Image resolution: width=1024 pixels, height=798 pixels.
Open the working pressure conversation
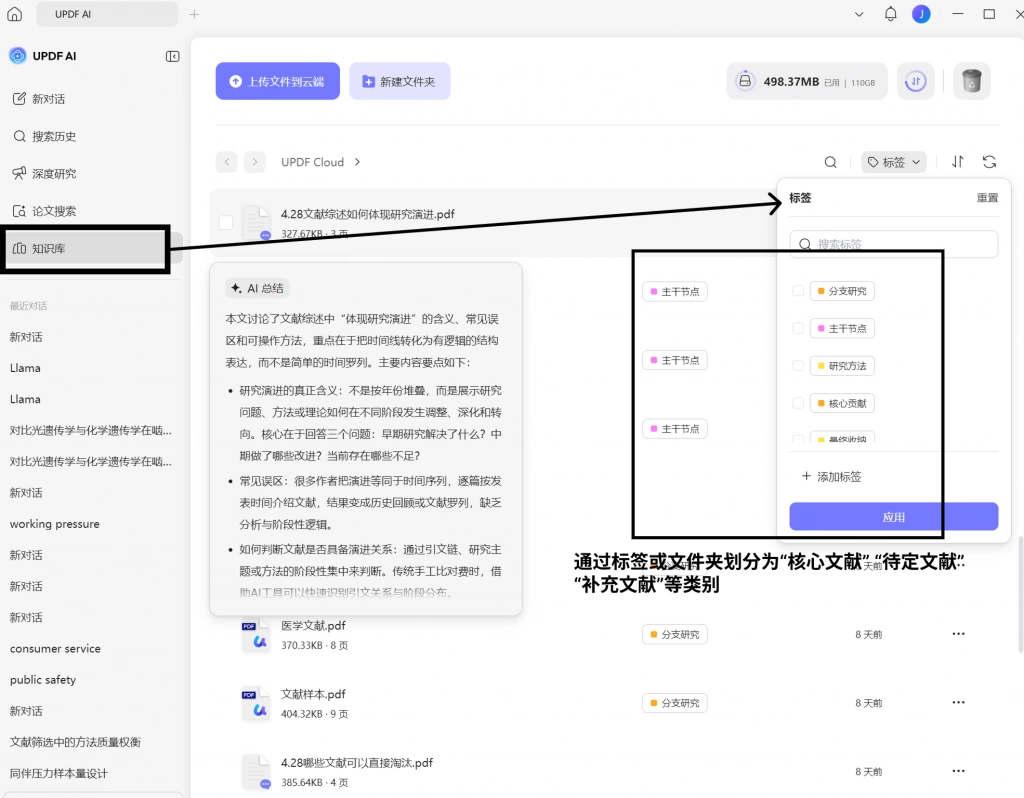click(55, 524)
